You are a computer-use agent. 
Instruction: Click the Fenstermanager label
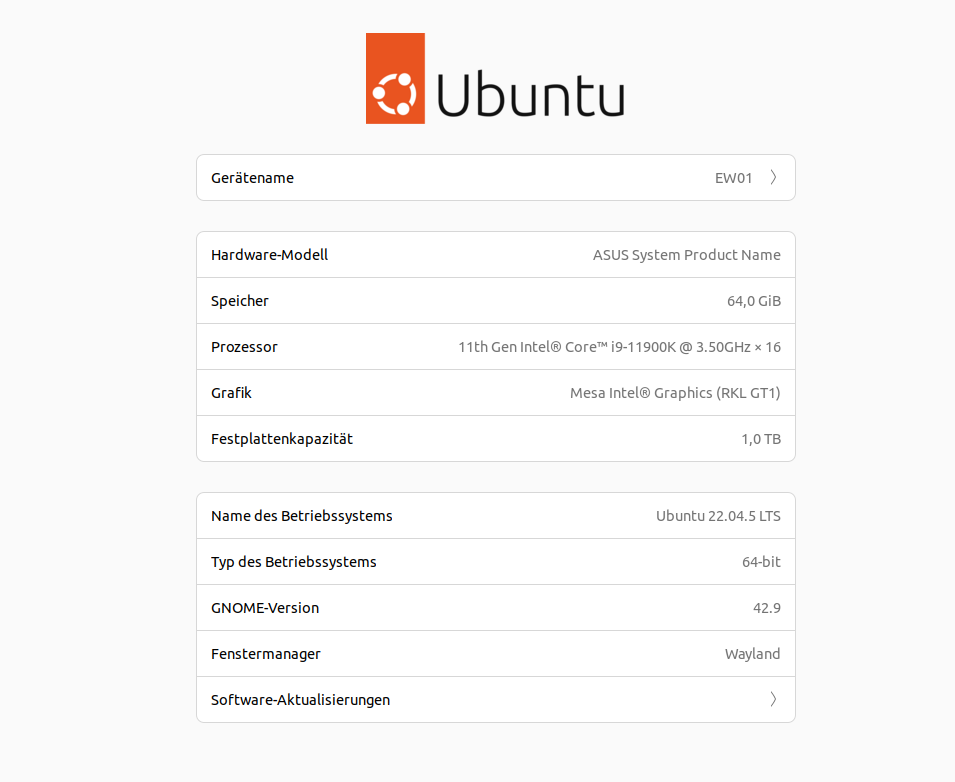pyautogui.click(x=266, y=654)
